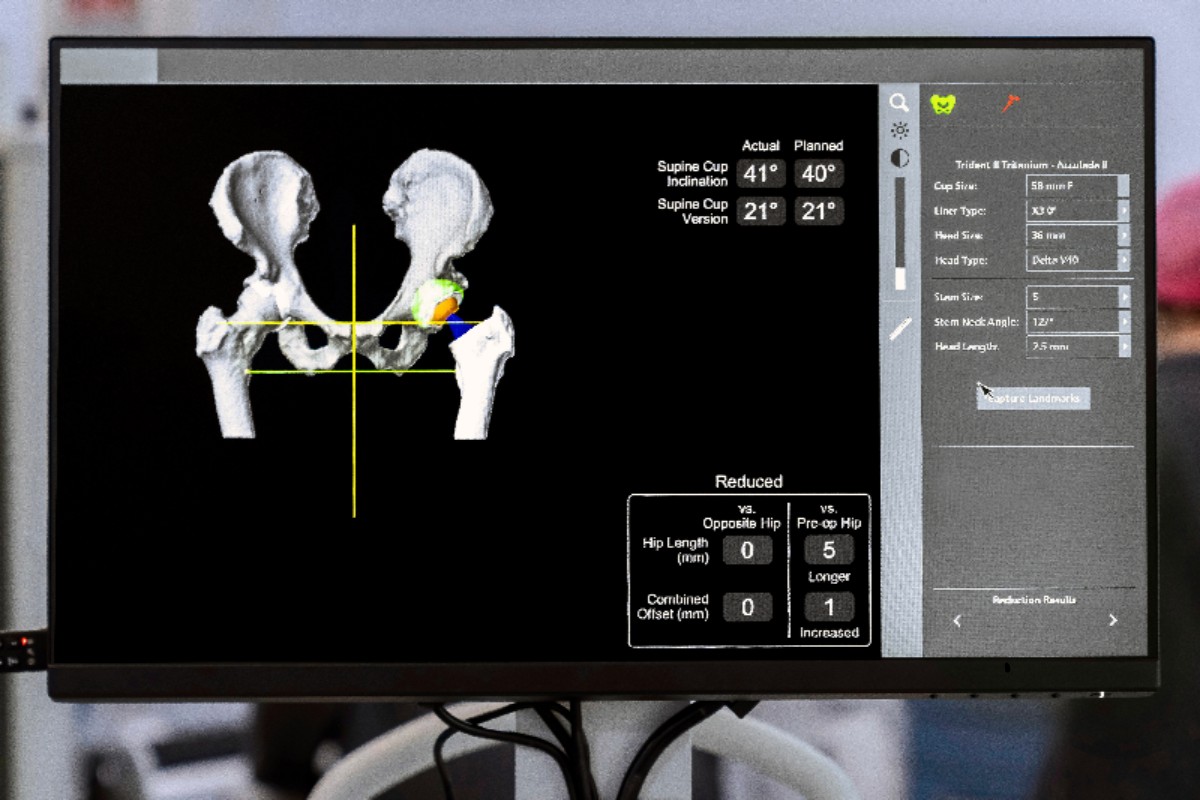This screenshot has width=1200, height=800.
Task: Click the Increased label under Combined Offset
Action: click(x=829, y=633)
